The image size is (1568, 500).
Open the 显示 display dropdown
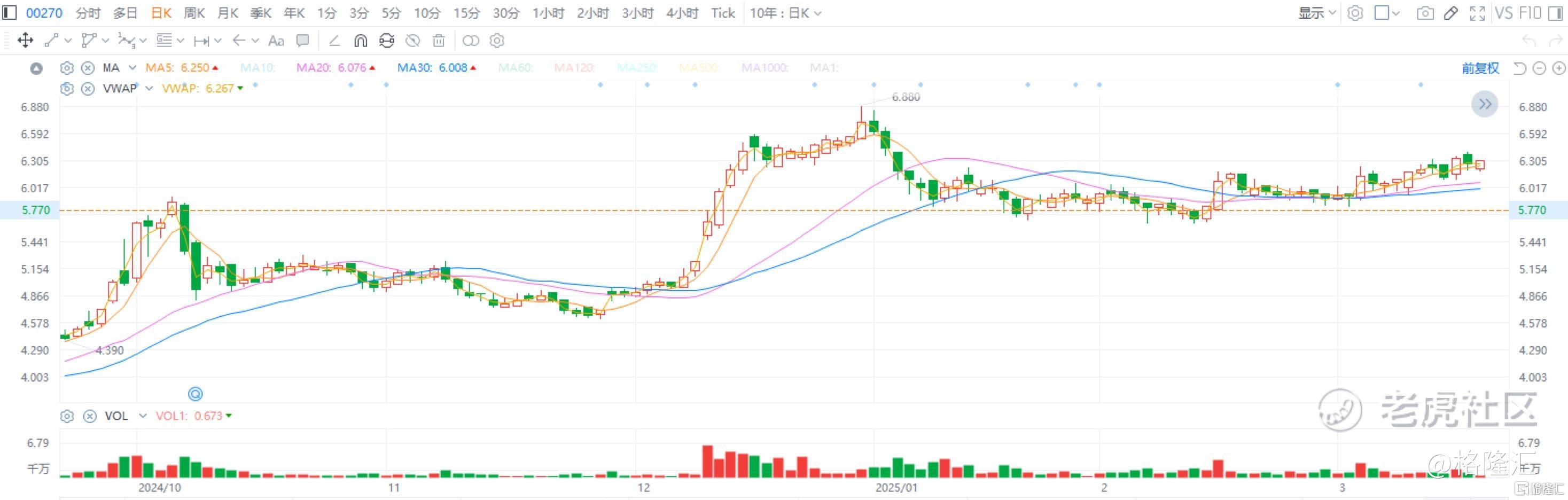[1317, 13]
